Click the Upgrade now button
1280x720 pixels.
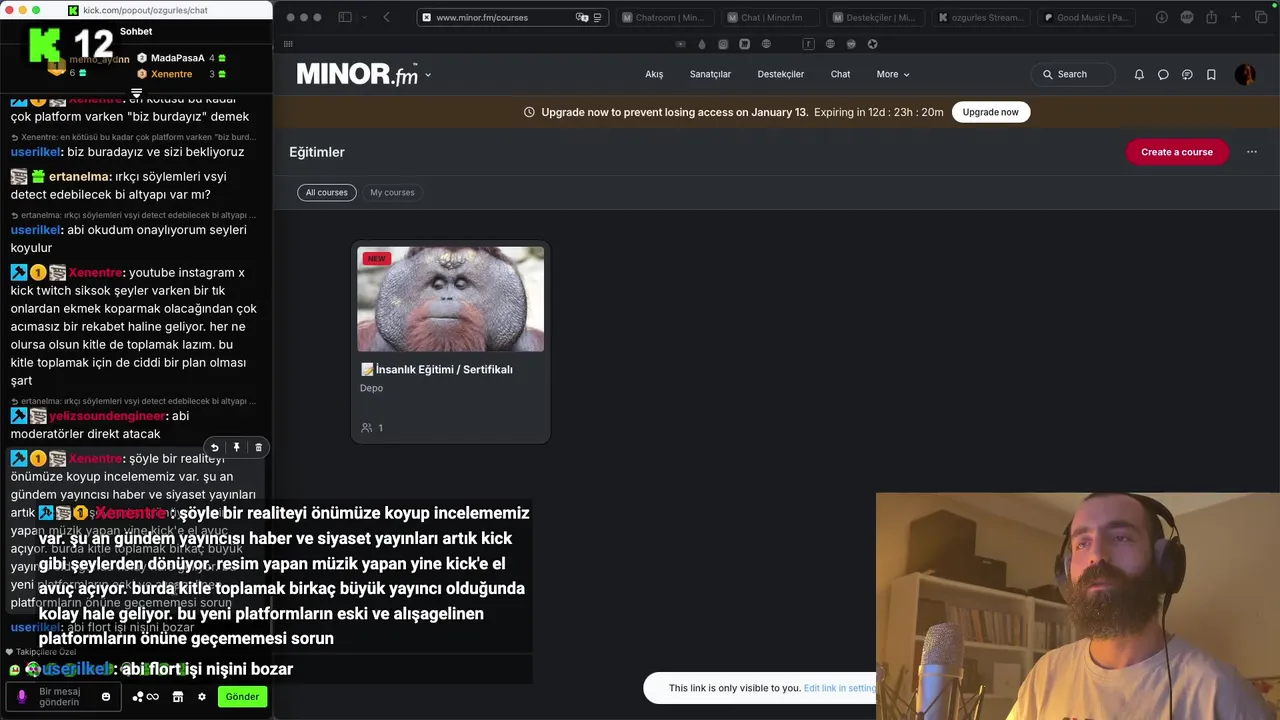coord(990,112)
